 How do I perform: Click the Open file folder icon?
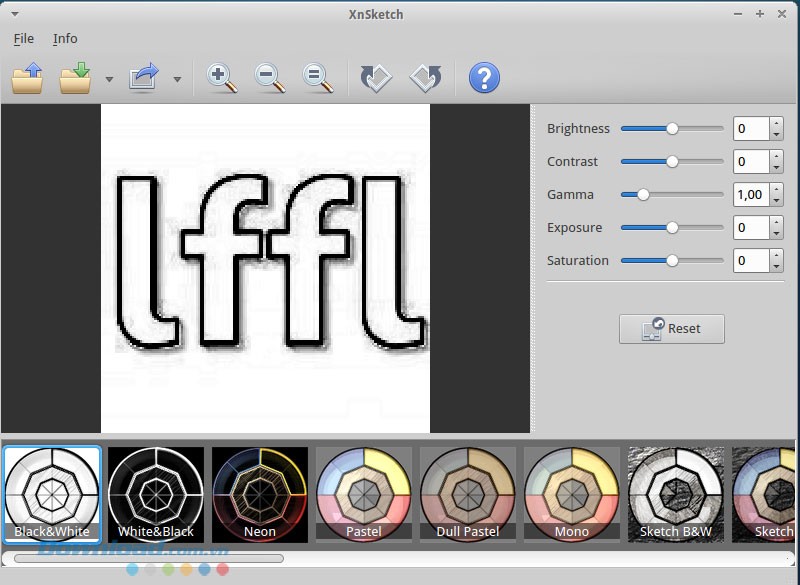(27, 78)
